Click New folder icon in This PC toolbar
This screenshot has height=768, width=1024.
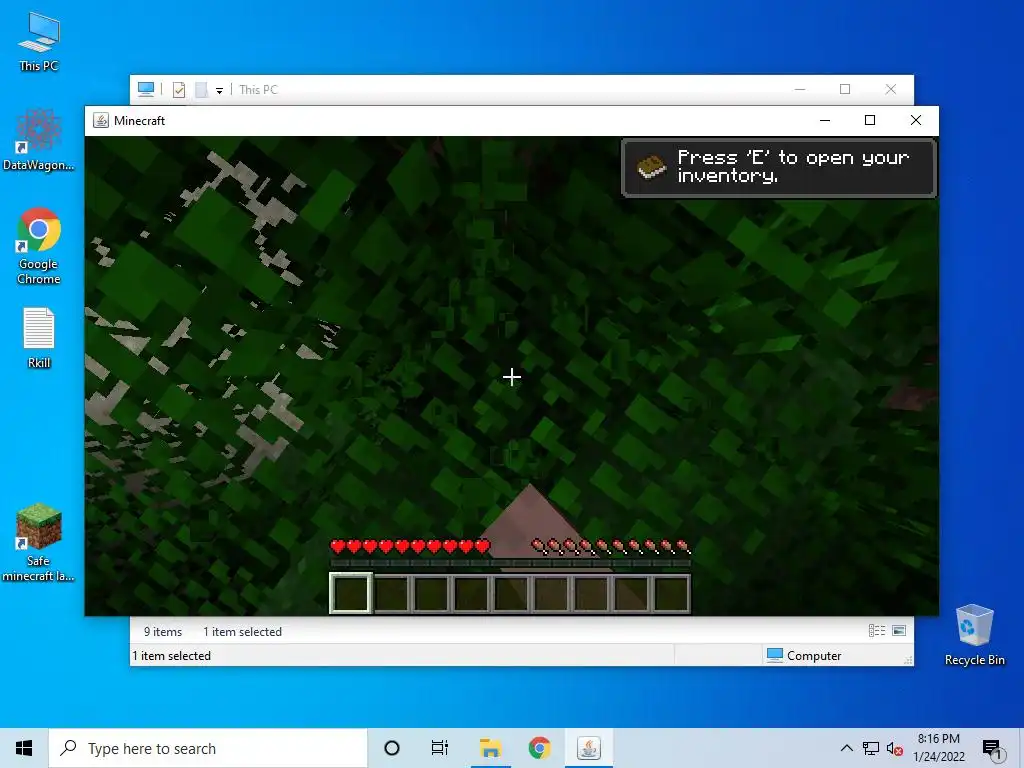tap(201, 89)
